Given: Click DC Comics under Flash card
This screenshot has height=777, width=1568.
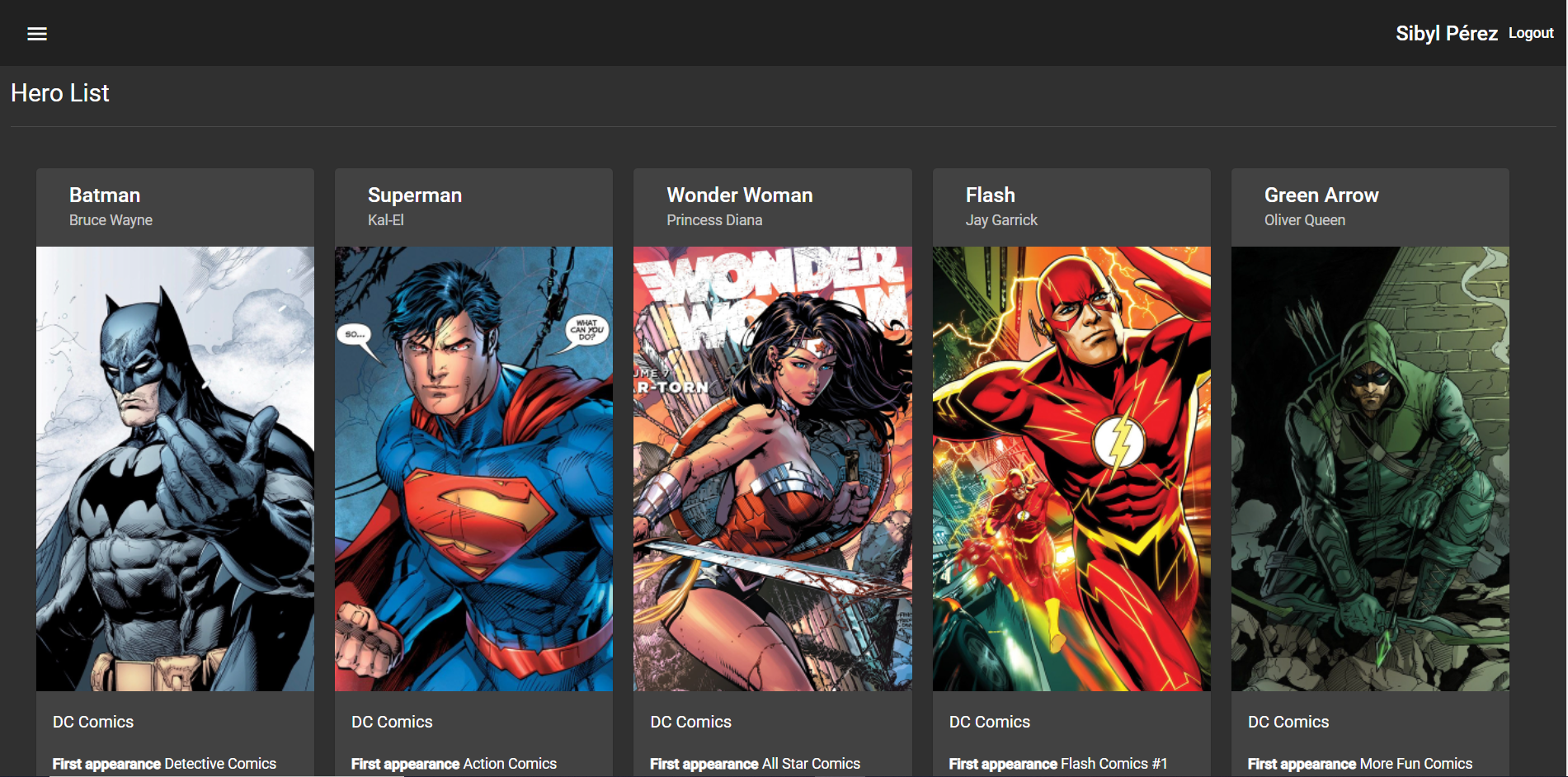Looking at the screenshot, I should tap(990, 722).
